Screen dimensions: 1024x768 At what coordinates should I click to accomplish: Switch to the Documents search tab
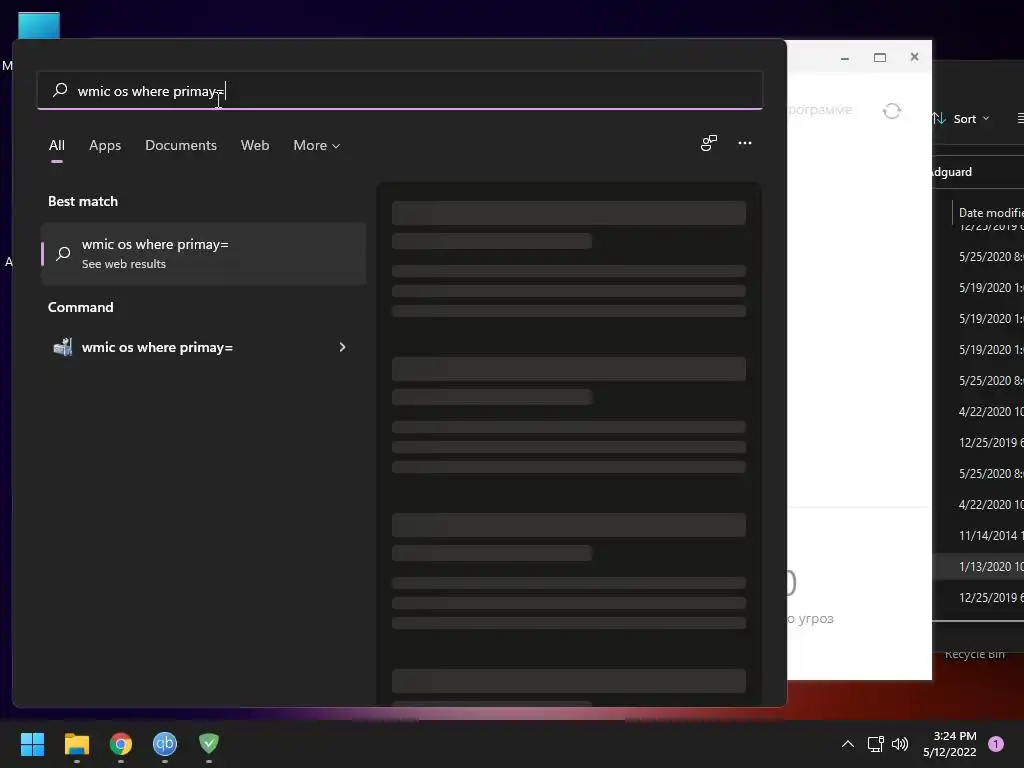point(181,145)
